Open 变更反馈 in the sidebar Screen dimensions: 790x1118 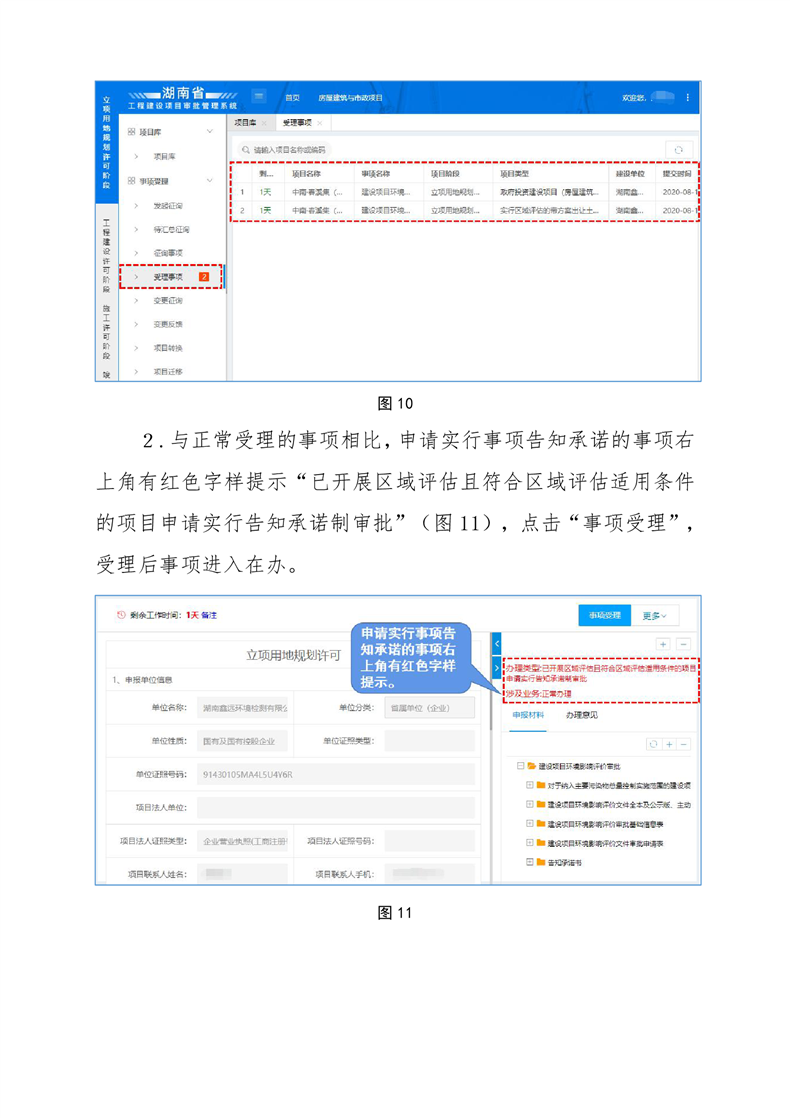168,324
